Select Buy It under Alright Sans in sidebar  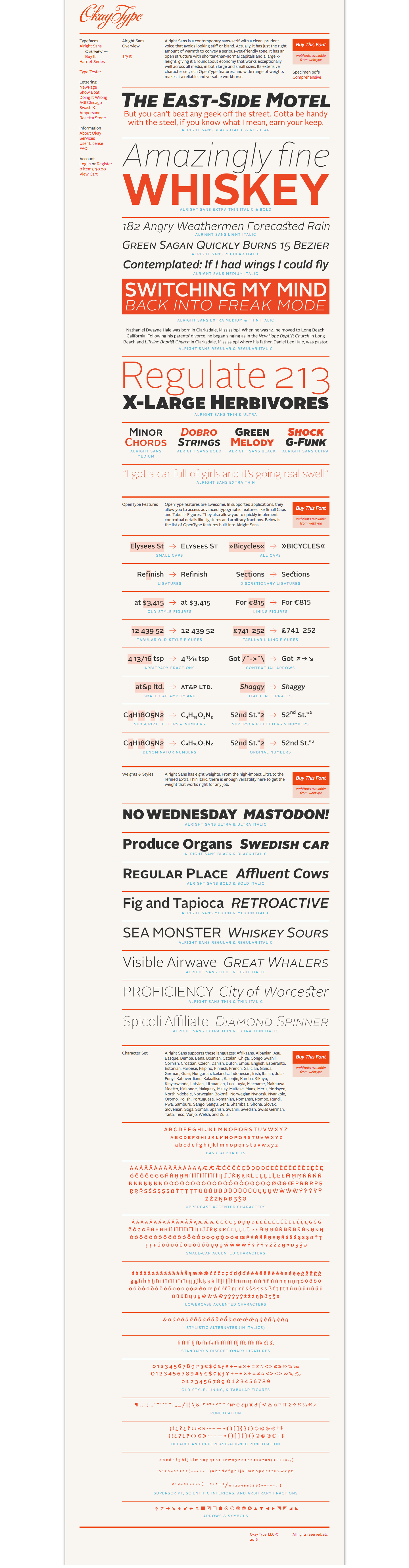[x=90, y=57]
